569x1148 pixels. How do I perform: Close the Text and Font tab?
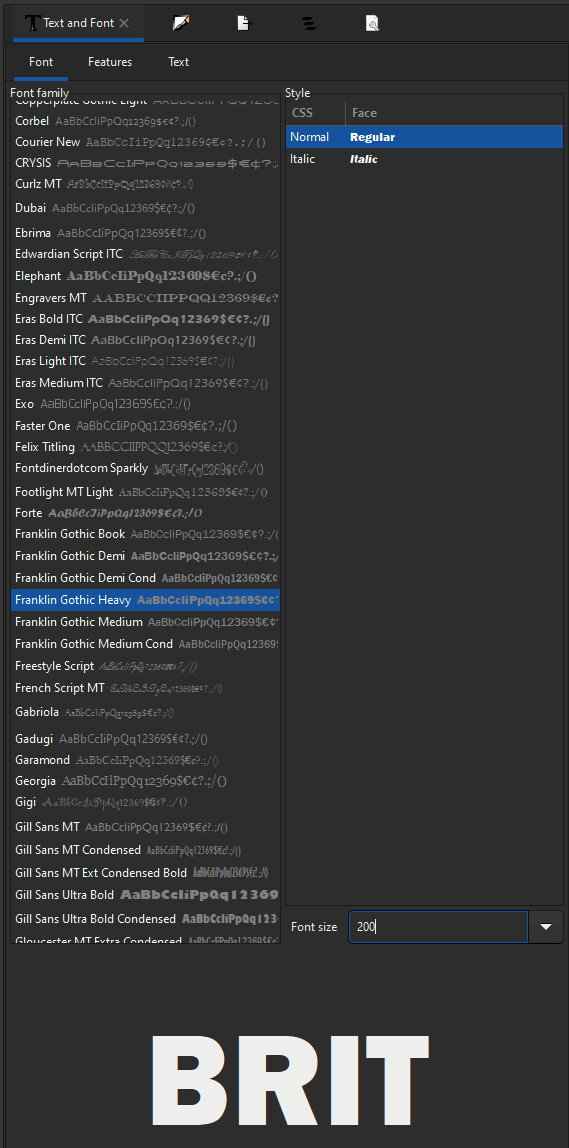pos(124,23)
